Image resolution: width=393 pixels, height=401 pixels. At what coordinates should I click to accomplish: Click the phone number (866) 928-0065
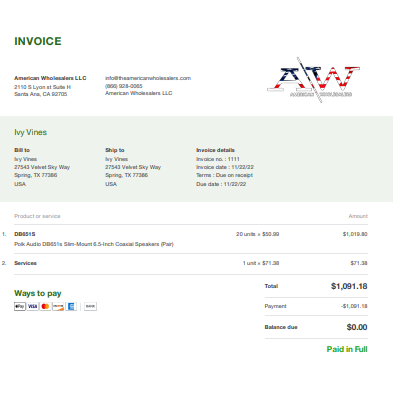[124, 86]
